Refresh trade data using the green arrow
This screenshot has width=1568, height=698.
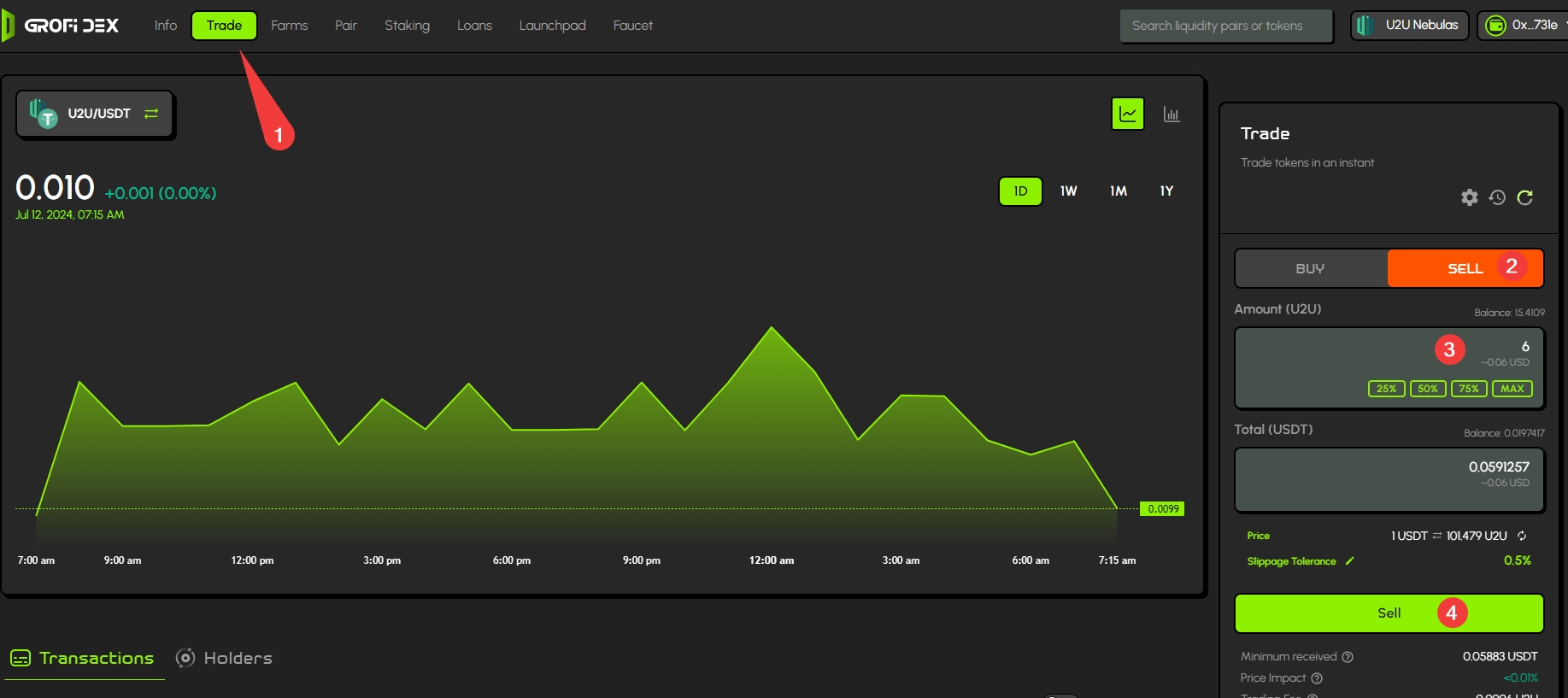pyautogui.click(x=1524, y=198)
